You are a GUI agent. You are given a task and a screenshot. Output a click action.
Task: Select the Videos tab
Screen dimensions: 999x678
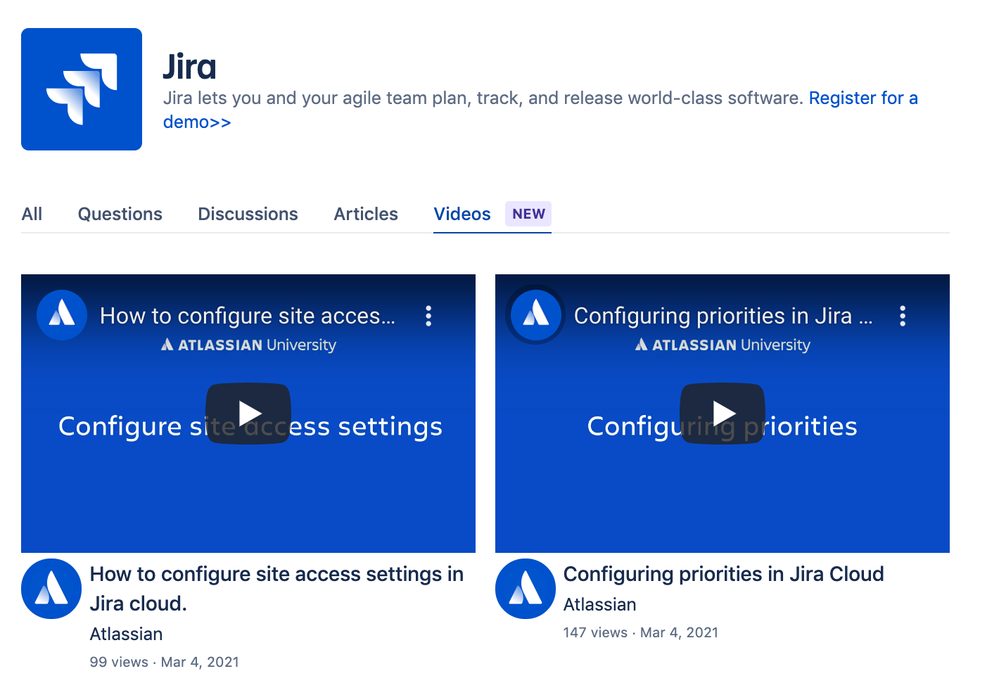pyautogui.click(x=462, y=214)
